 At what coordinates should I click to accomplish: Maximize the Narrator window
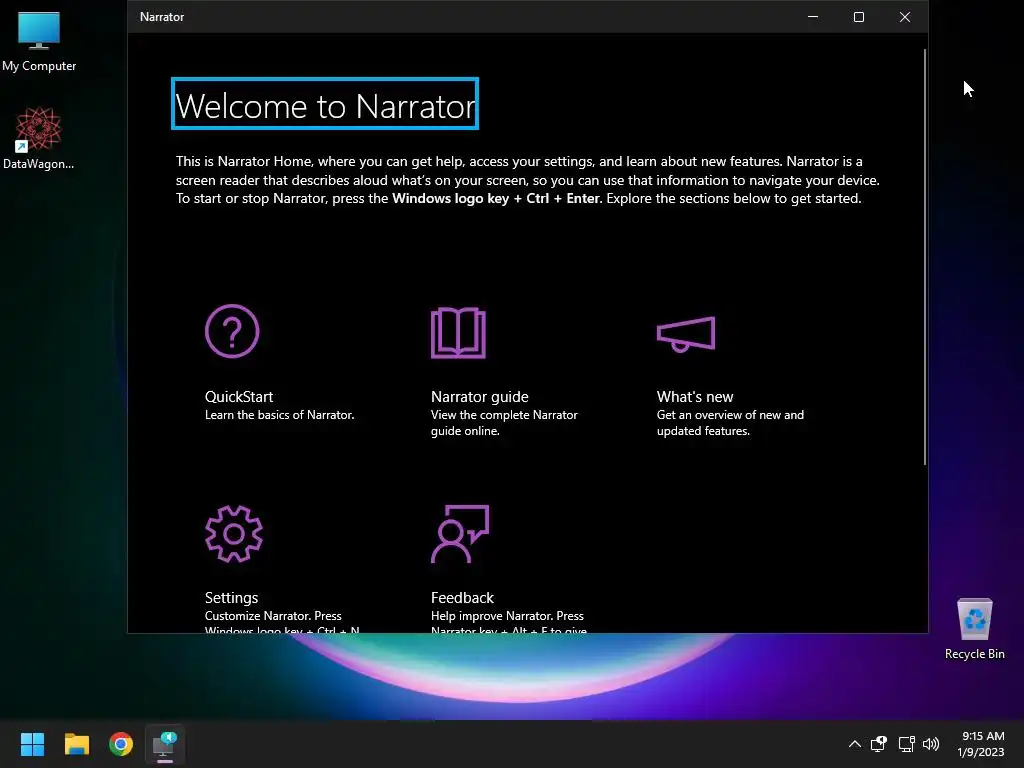click(x=859, y=17)
